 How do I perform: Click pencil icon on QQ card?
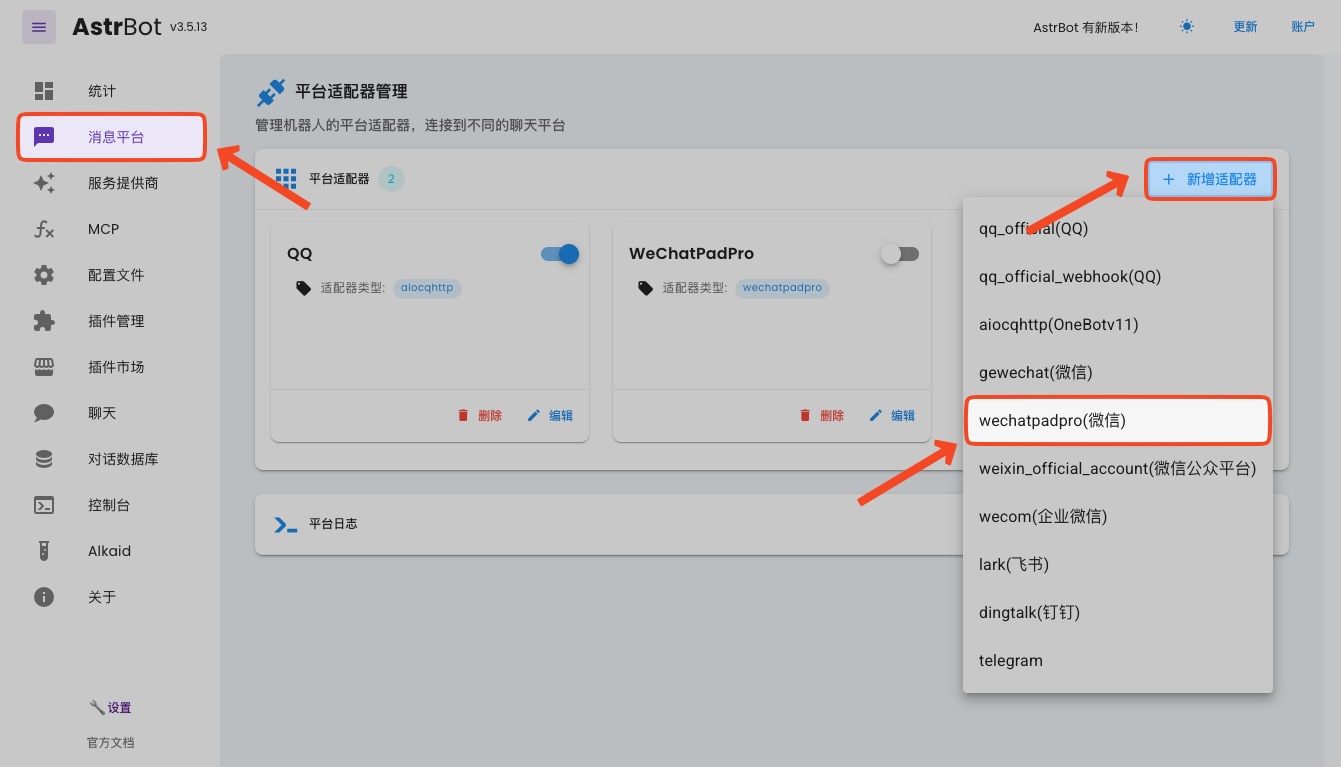[x=534, y=415]
